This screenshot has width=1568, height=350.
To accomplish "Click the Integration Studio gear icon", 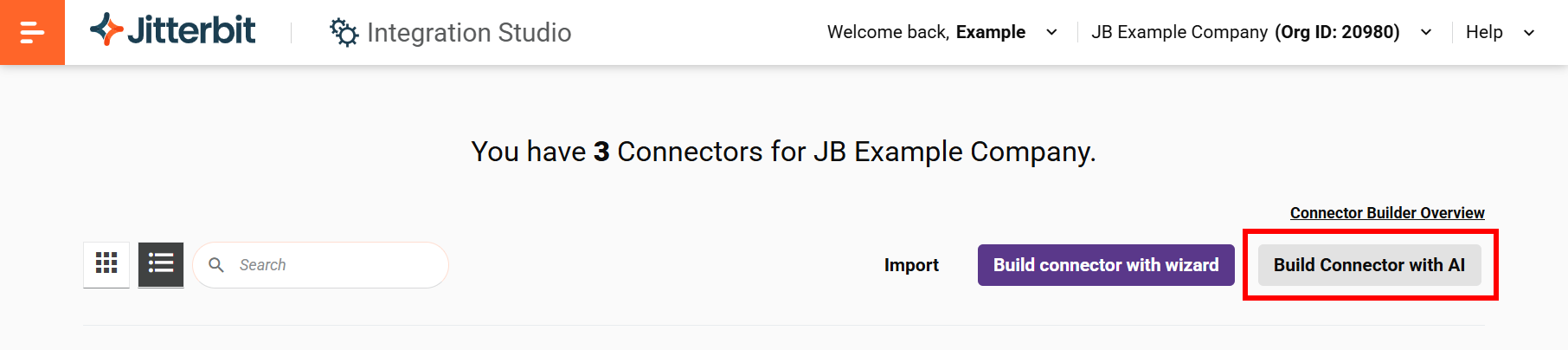I will 344,33.
